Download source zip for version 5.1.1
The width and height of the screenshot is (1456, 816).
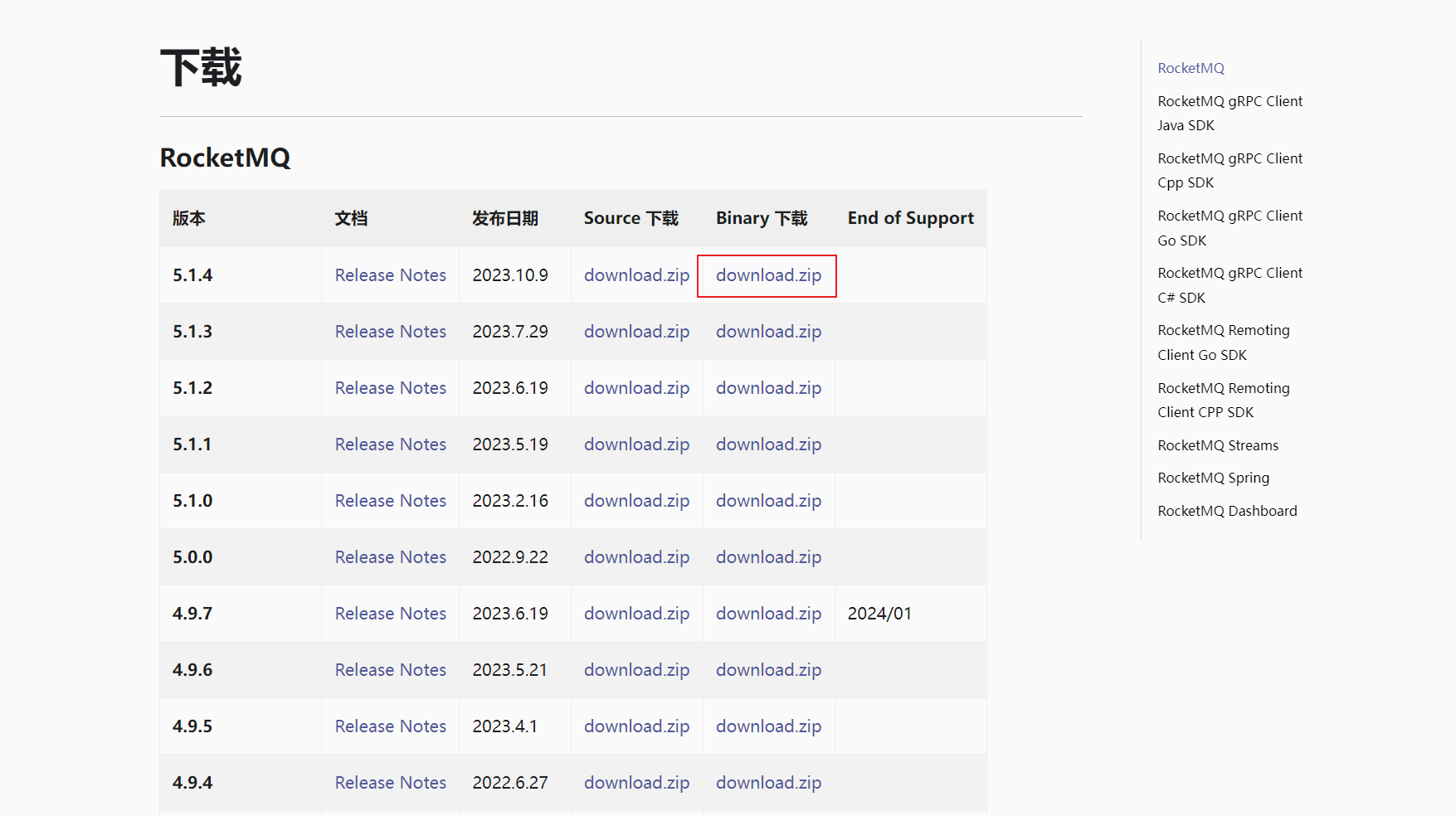636,444
